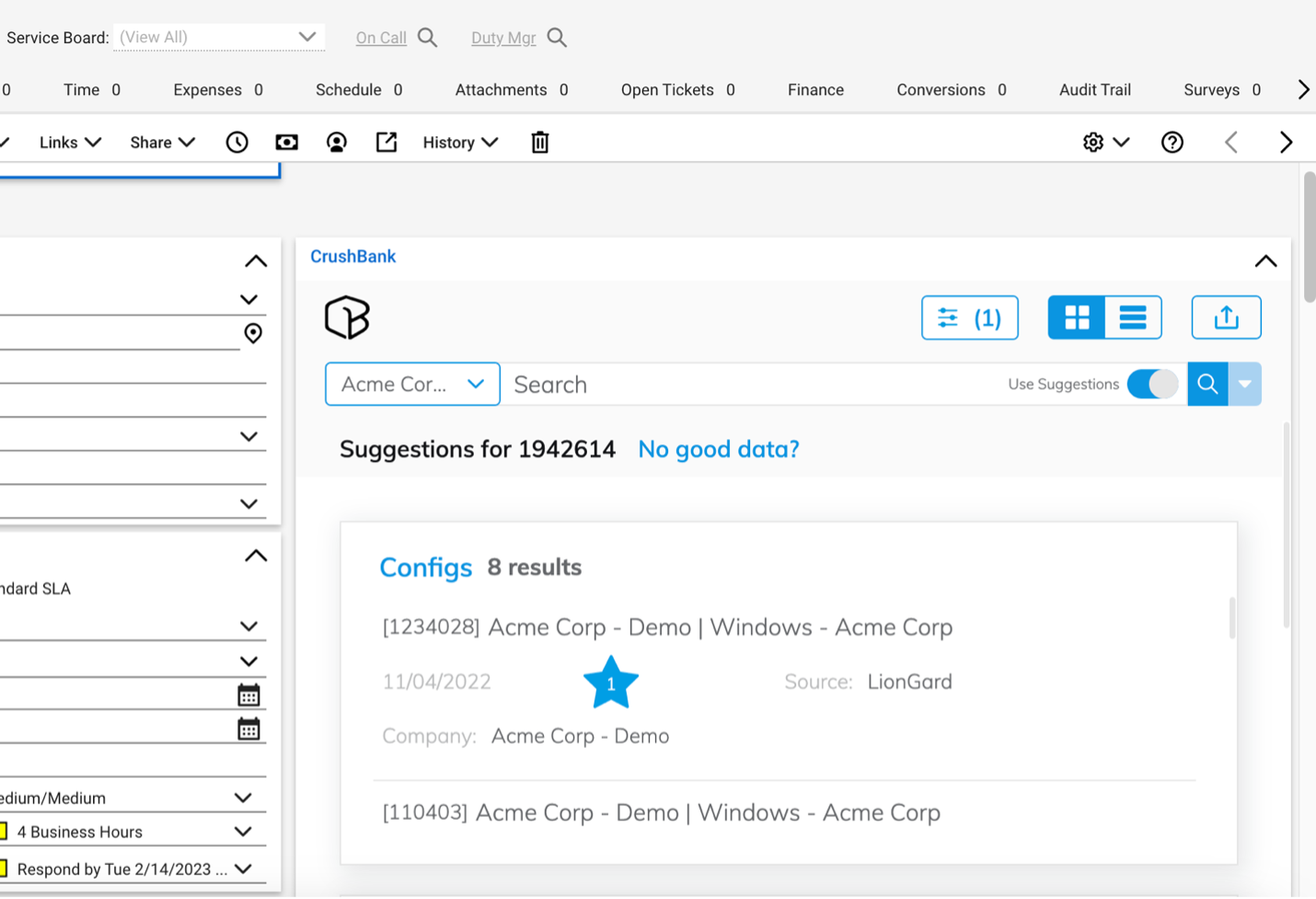Go to previous ticket arrow

point(1231,142)
